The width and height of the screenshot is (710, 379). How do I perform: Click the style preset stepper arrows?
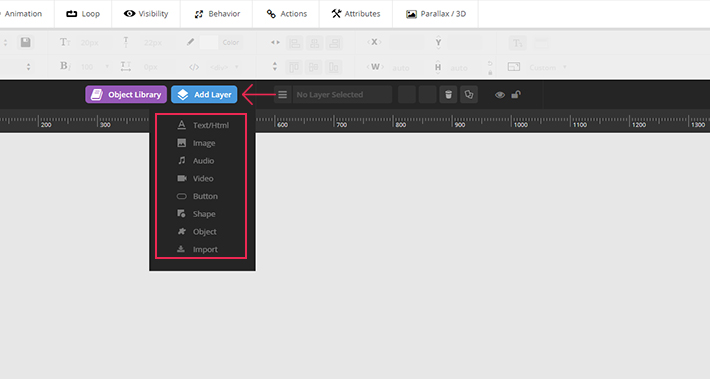(5, 43)
